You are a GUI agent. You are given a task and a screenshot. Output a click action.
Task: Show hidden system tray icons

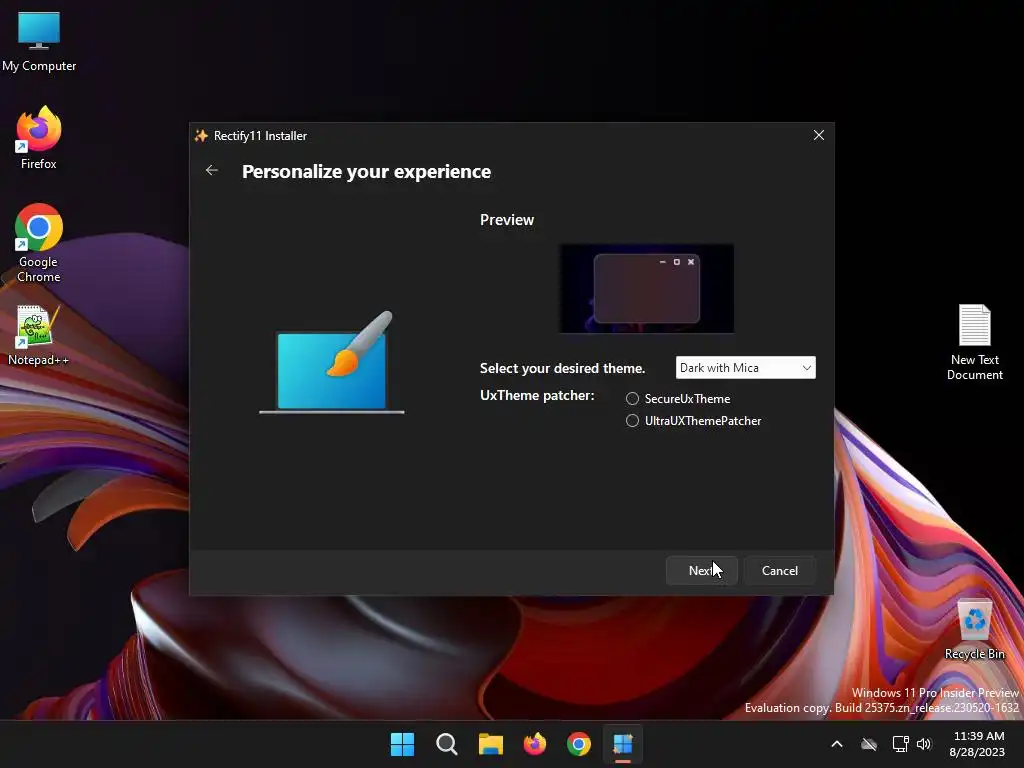tap(837, 744)
